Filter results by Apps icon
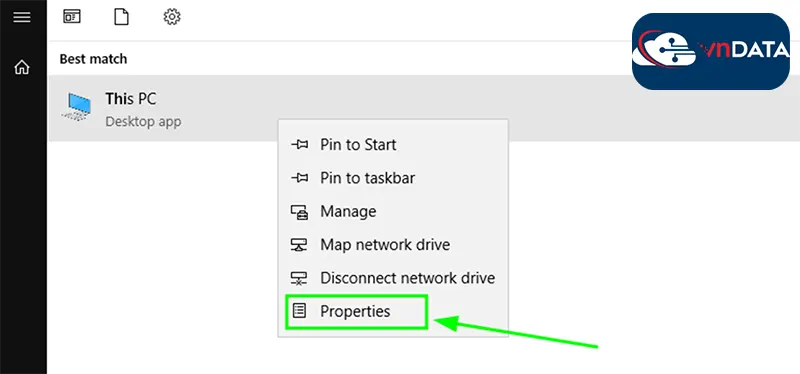The height and width of the screenshot is (374, 800). pyautogui.click(x=71, y=17)
